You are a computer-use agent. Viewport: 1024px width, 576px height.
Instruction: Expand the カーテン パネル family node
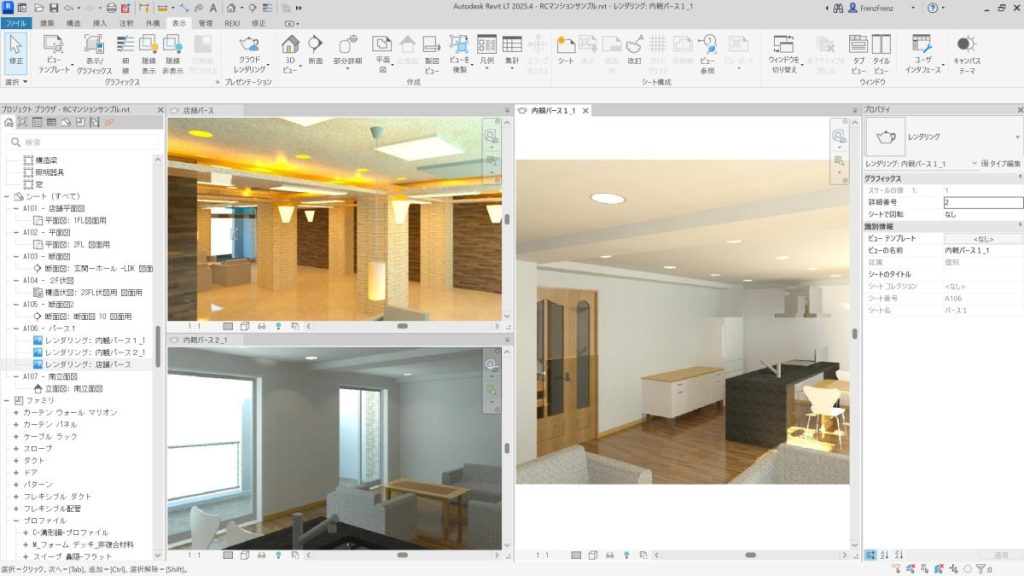coord(16,424)
